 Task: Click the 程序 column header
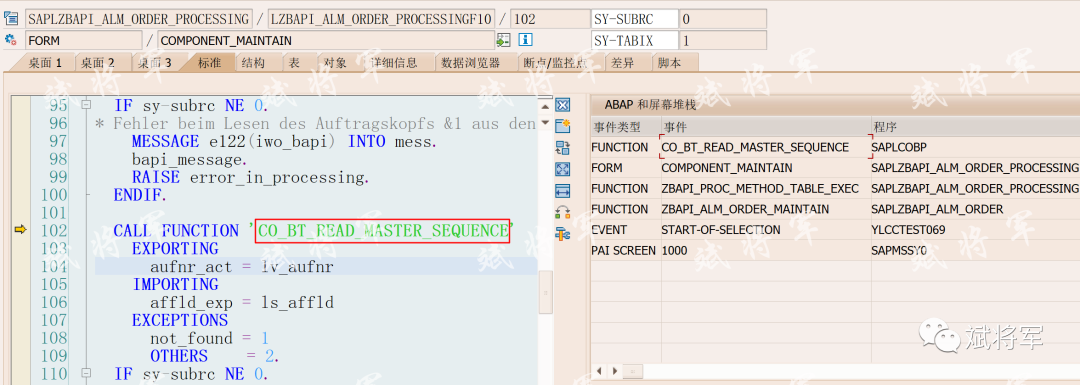click(x=975, y=127)
